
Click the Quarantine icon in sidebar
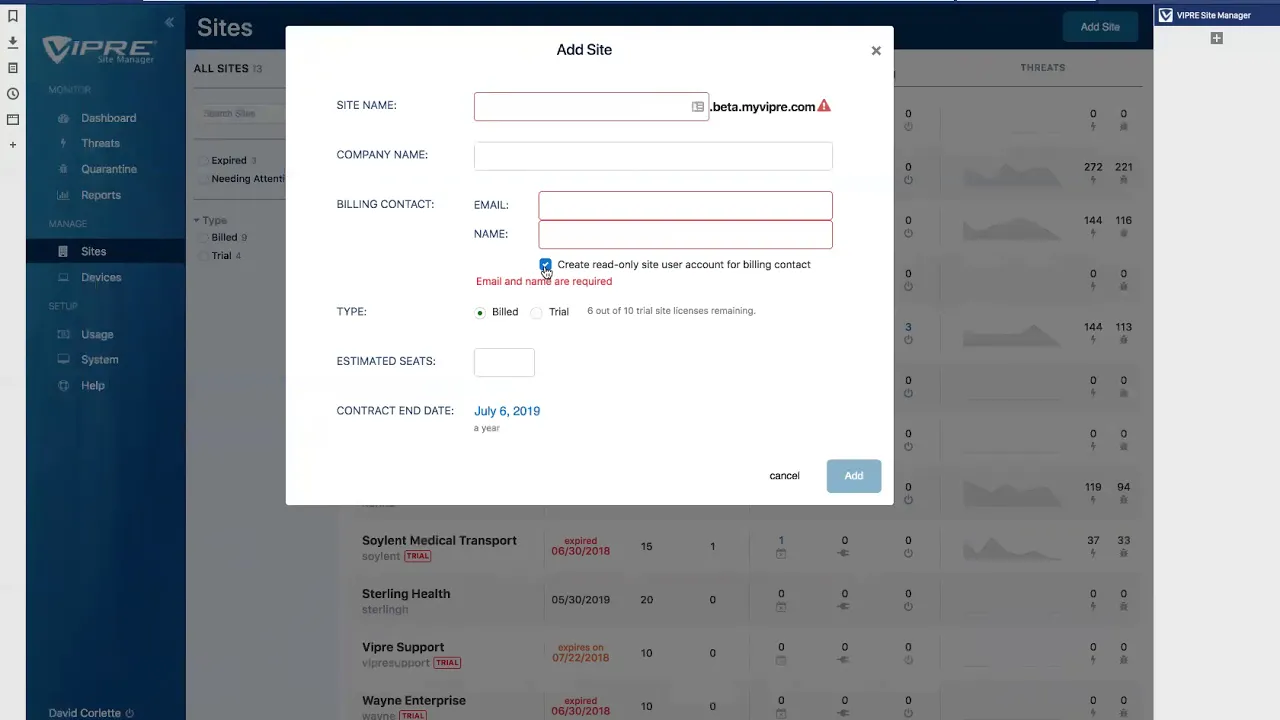coord(64,169)
